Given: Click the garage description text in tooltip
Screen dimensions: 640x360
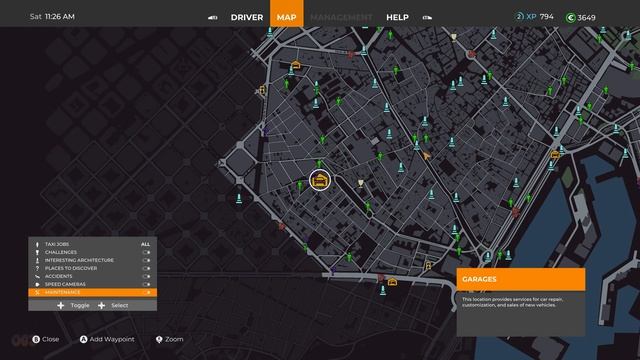Looking at the screenshot, I should (x=513, y=302).
